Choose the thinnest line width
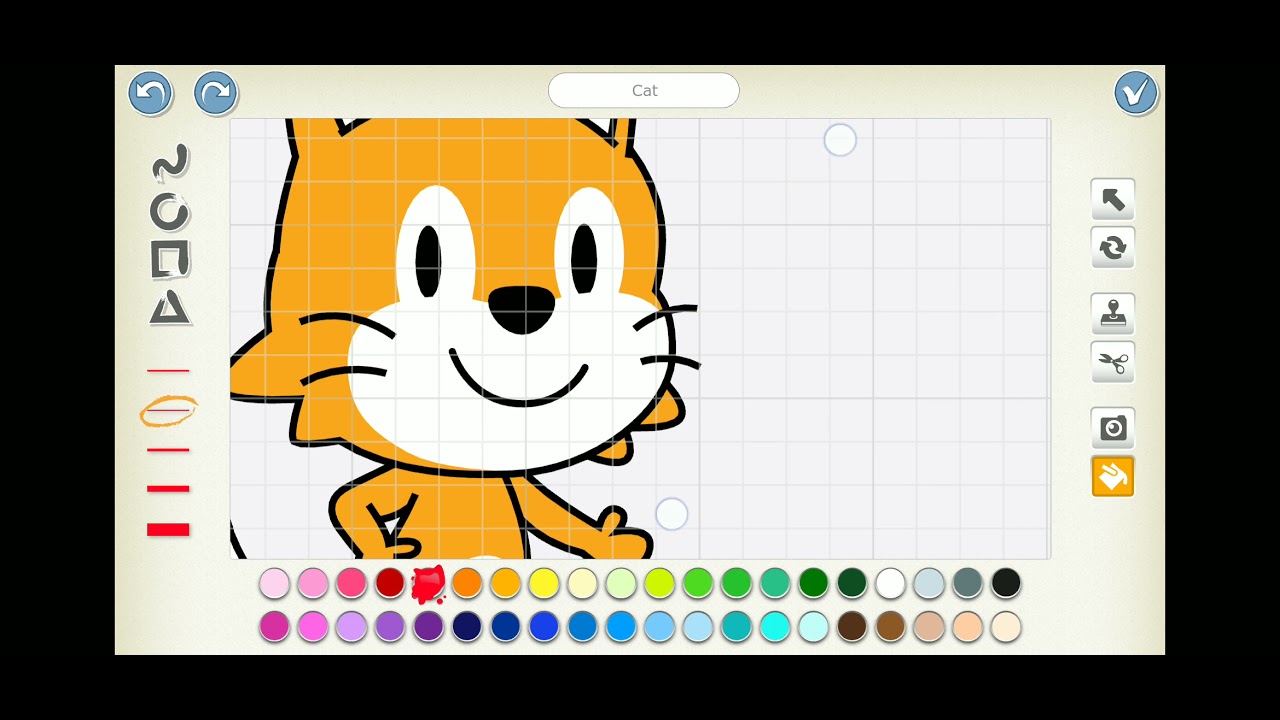 (168, 371)
